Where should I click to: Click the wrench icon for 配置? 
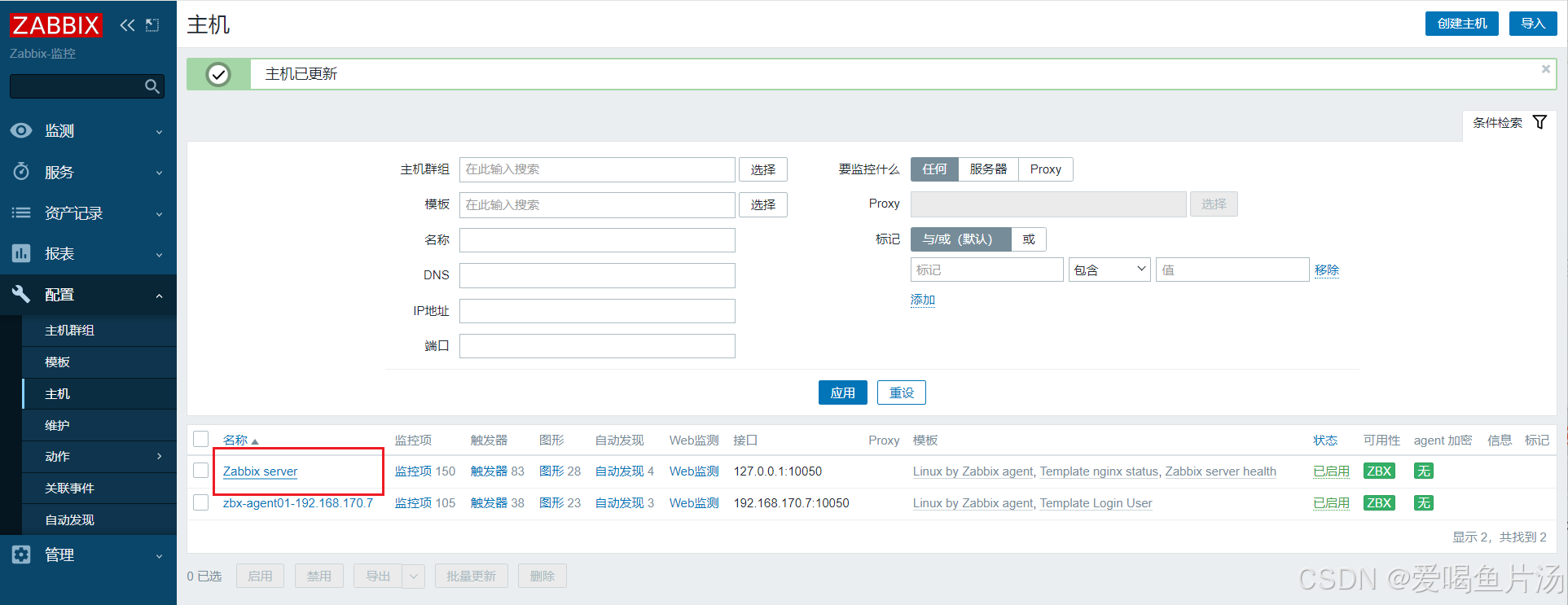click(x=22, y=294)
